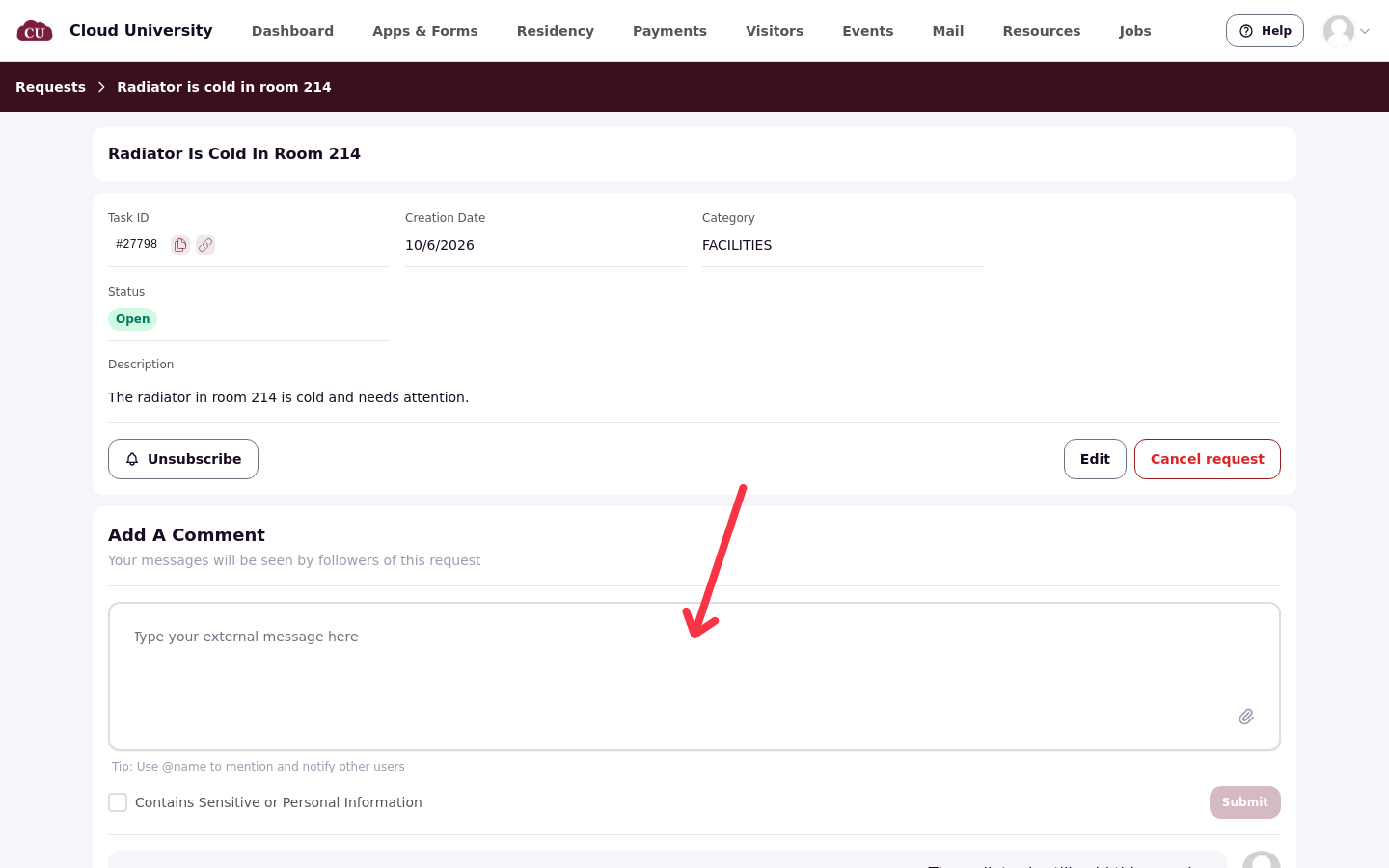Submit the comment
The height and width of the screenshot is (868, 1389).
1245,802
